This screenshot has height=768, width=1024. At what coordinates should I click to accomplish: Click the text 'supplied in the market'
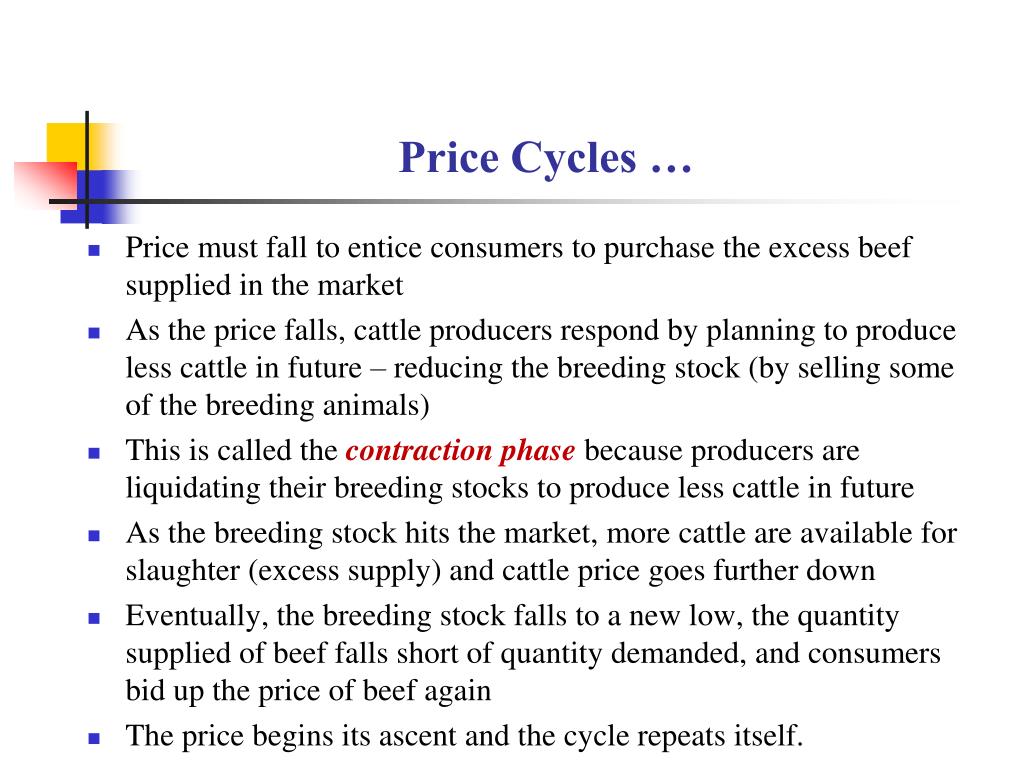coord(264,286)
